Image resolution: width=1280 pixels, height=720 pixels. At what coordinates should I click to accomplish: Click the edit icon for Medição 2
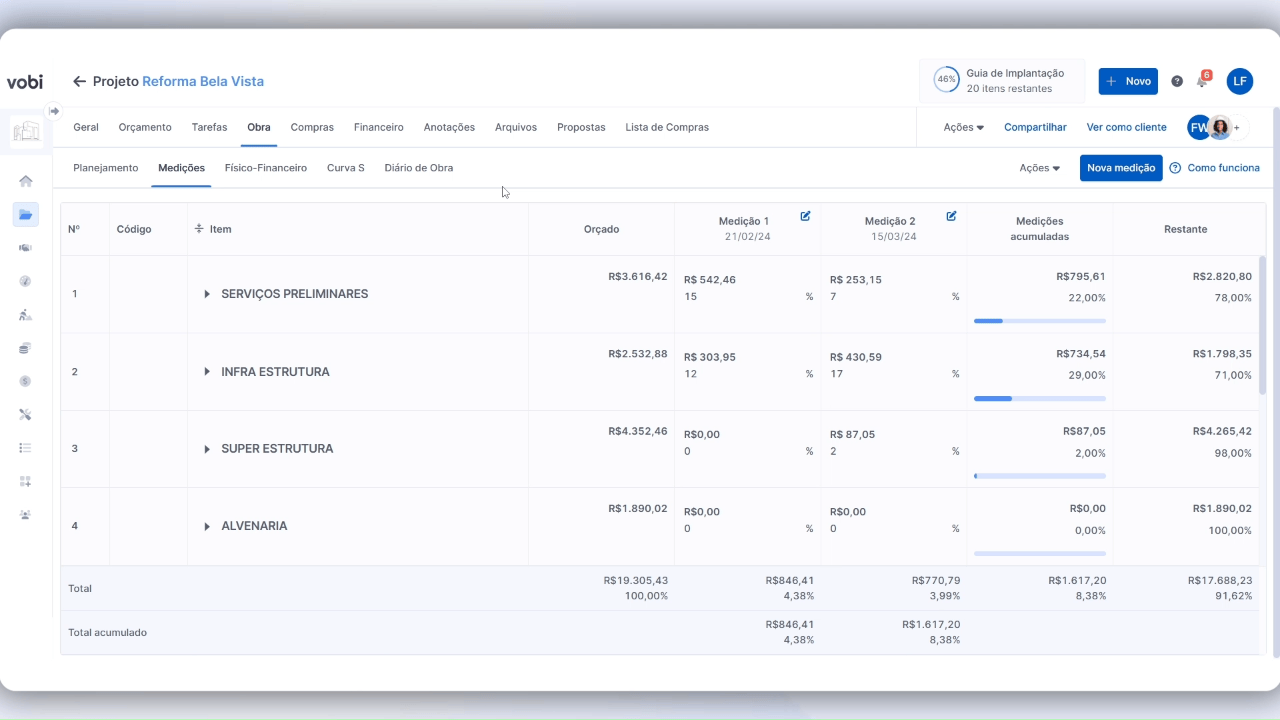(x=951, y=216)
